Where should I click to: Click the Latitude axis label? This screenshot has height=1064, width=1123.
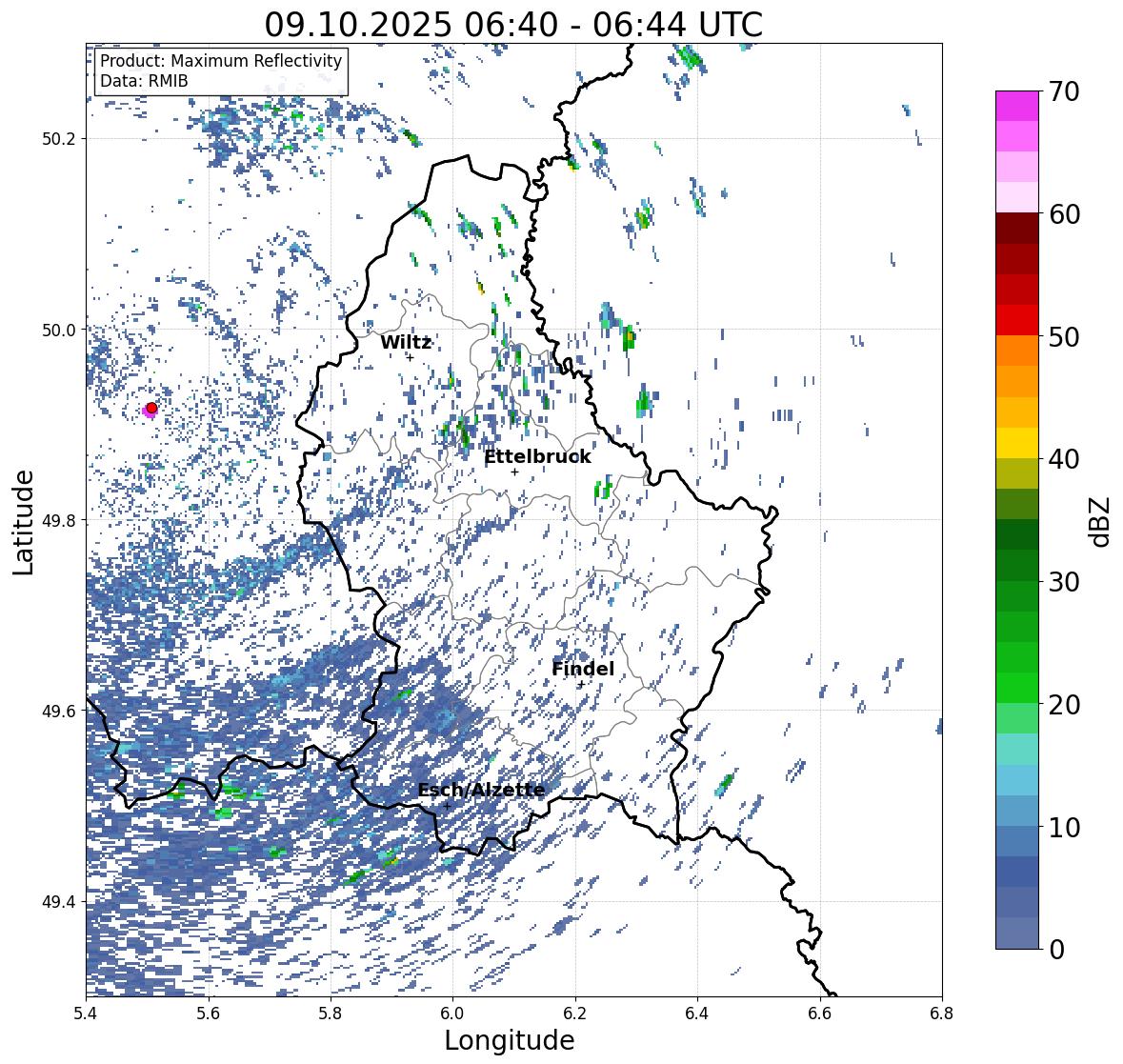23,522
